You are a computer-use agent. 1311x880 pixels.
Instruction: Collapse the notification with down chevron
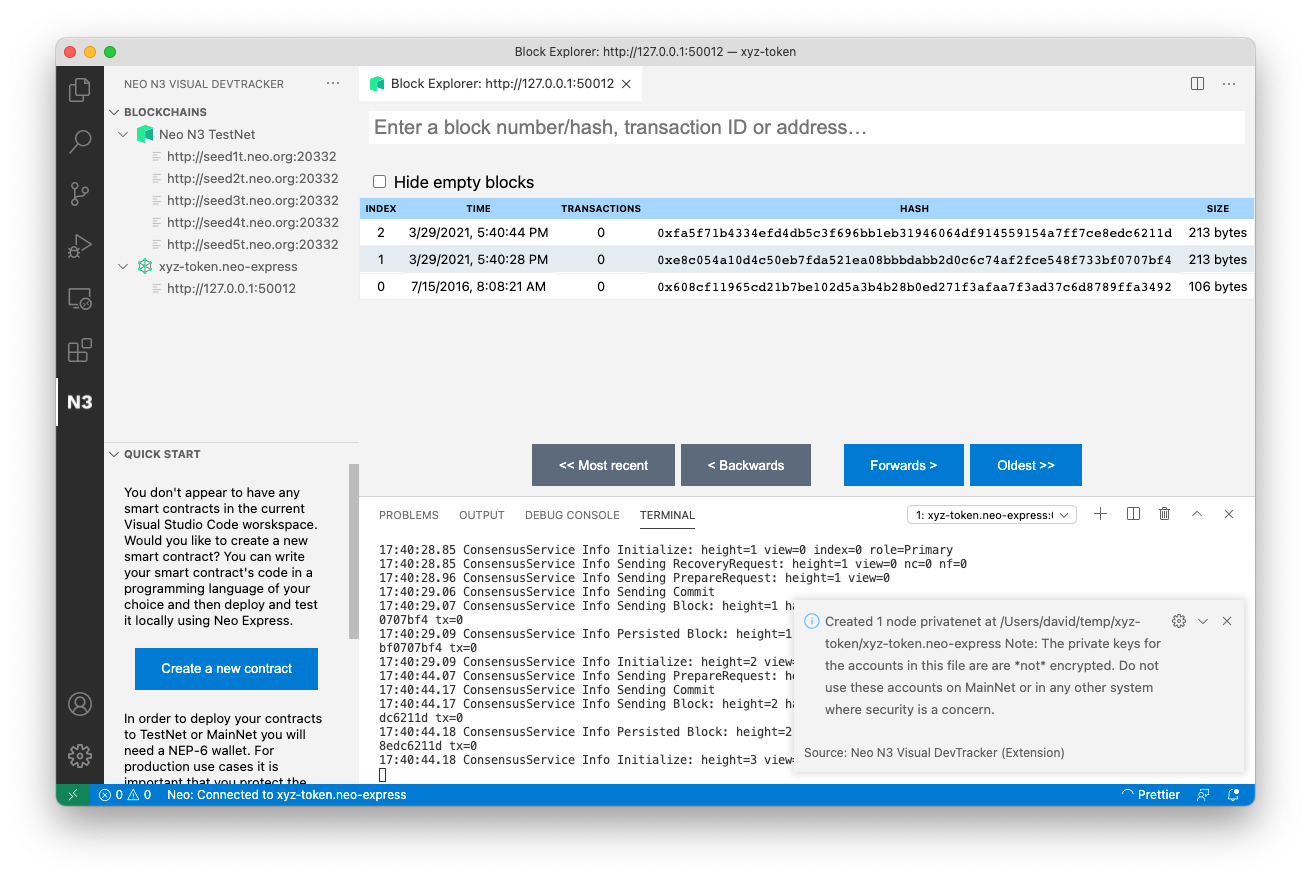pos(1203,621)
